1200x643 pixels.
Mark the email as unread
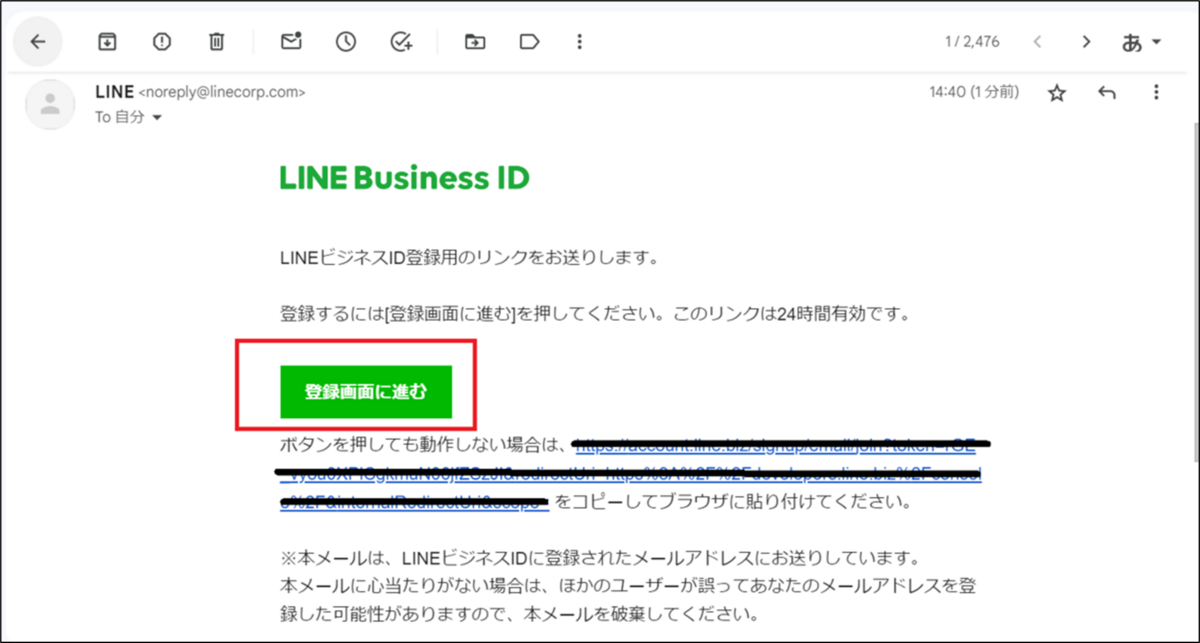click(291, 41)
